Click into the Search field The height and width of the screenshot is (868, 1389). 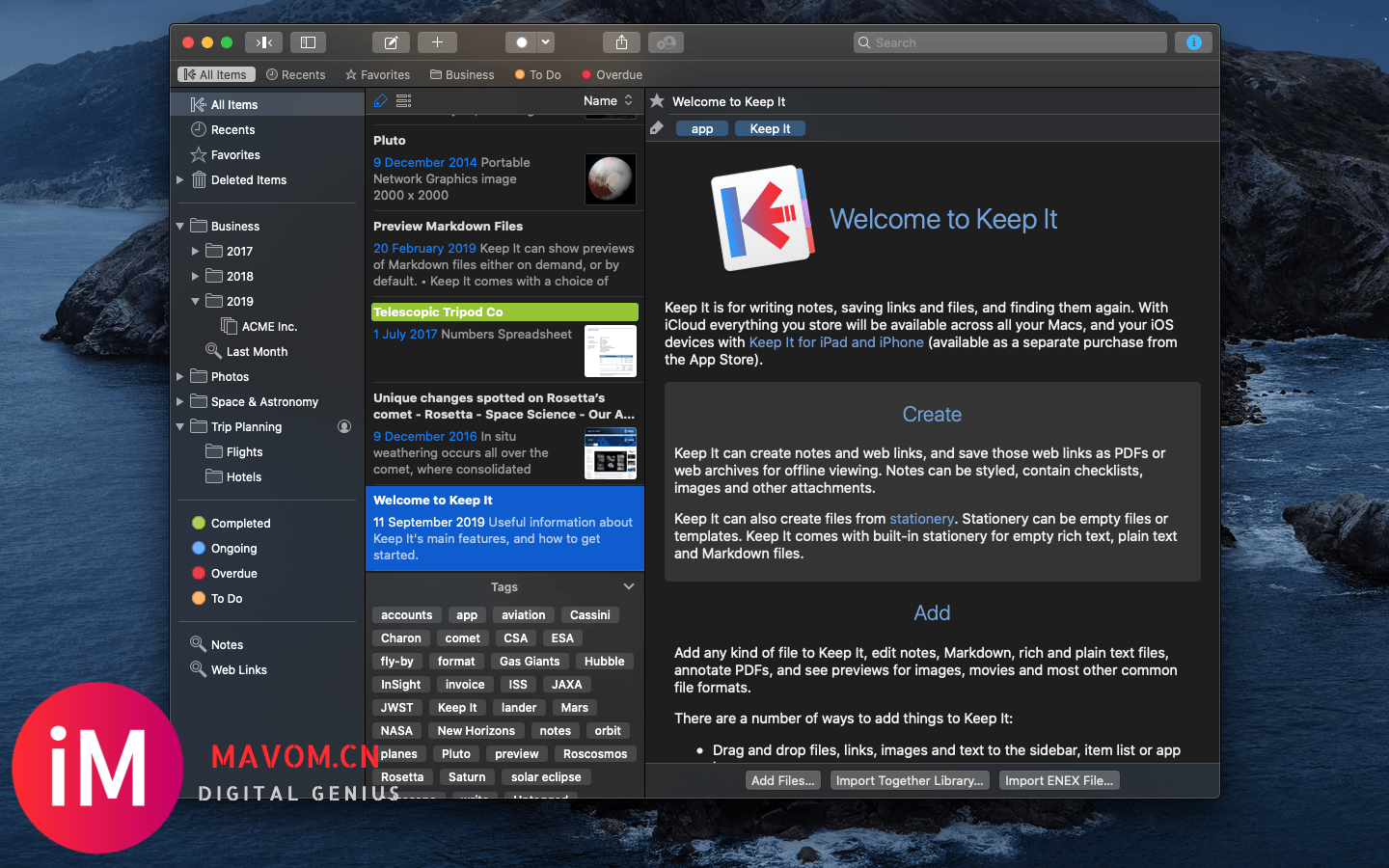tap(1010, 42)
